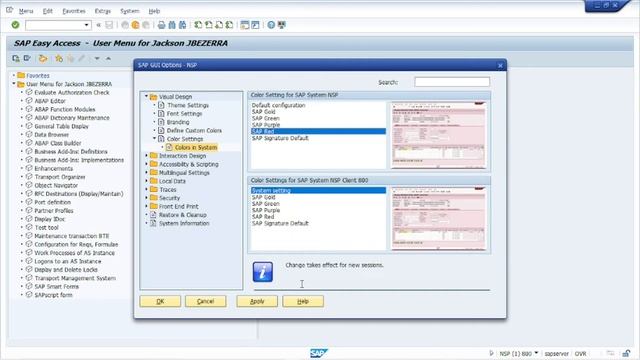640x360 pixels.
Task: Collapse the Color Settings node
Action: pyautogui.click(x=154, y=139)
